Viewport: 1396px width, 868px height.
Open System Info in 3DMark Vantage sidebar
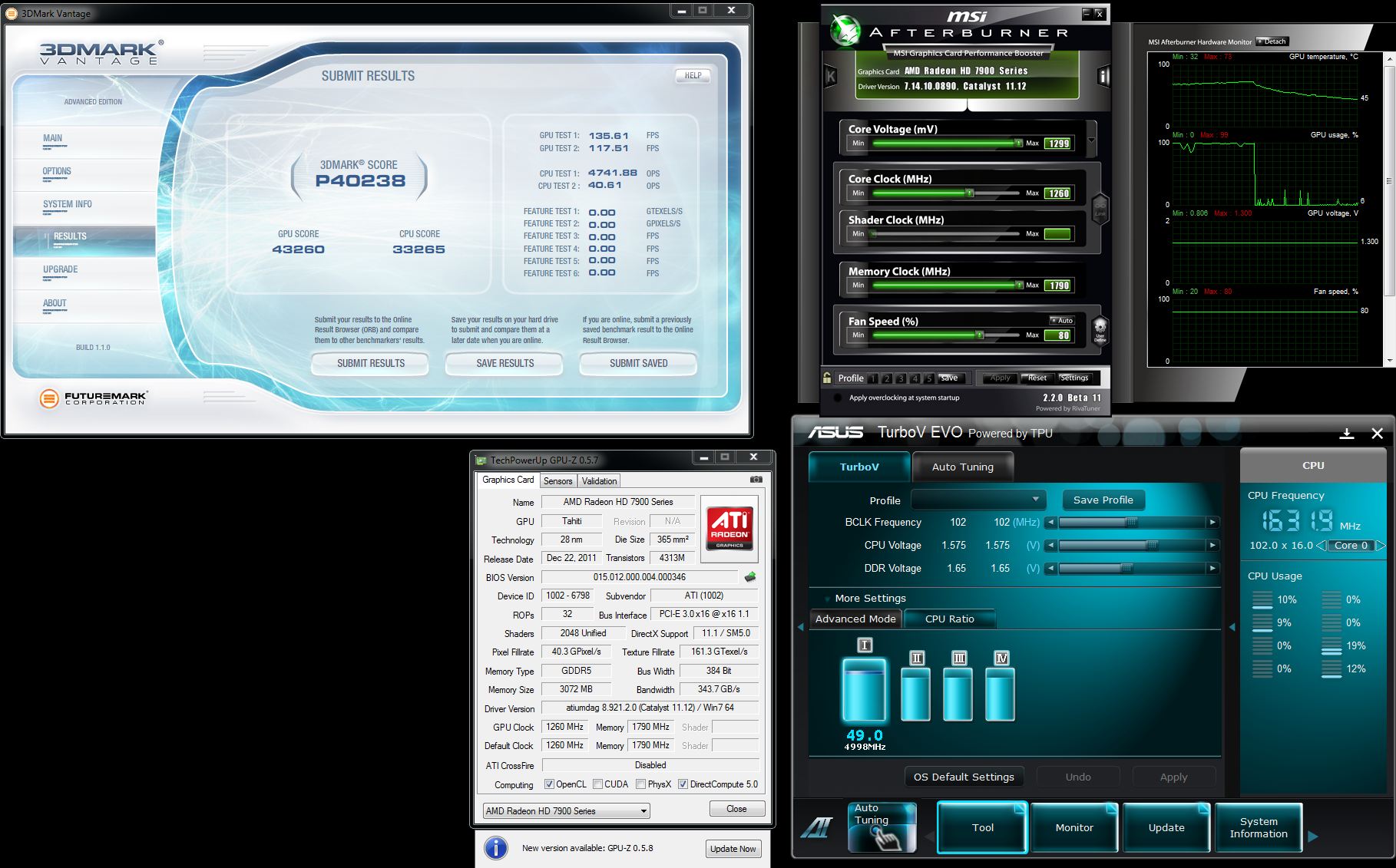pos(68,204)
